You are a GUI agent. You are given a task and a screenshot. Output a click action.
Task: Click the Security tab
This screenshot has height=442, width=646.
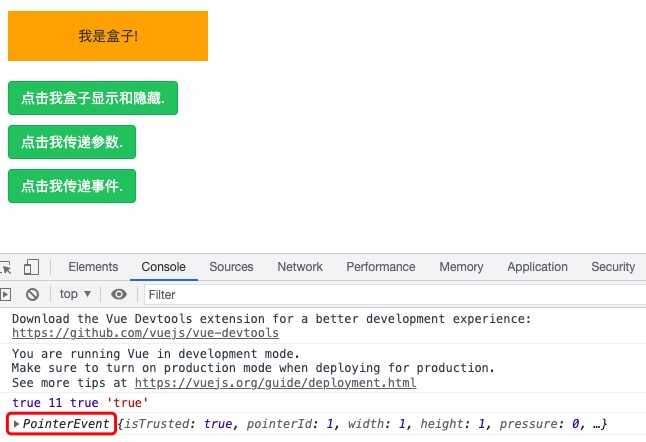(612, 267)
